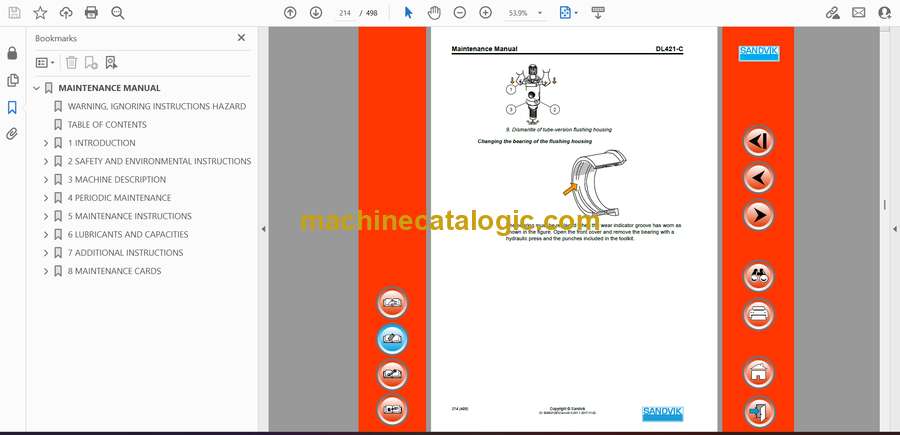900x435 pixels.
Task: Print the document
Action: point(91,13)
